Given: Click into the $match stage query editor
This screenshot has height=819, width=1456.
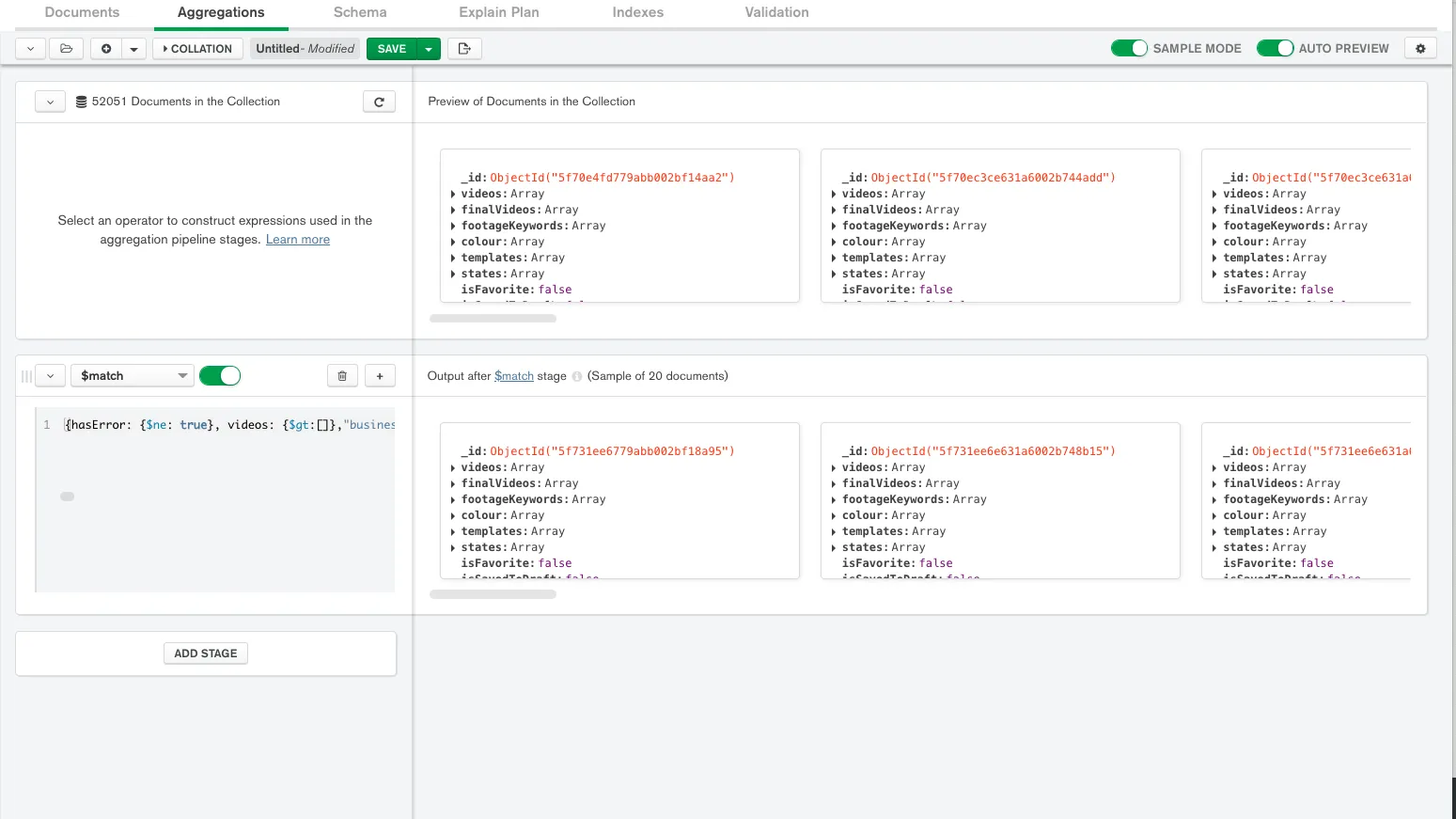Looking at the screenshot, I should (x=215, y=499).
